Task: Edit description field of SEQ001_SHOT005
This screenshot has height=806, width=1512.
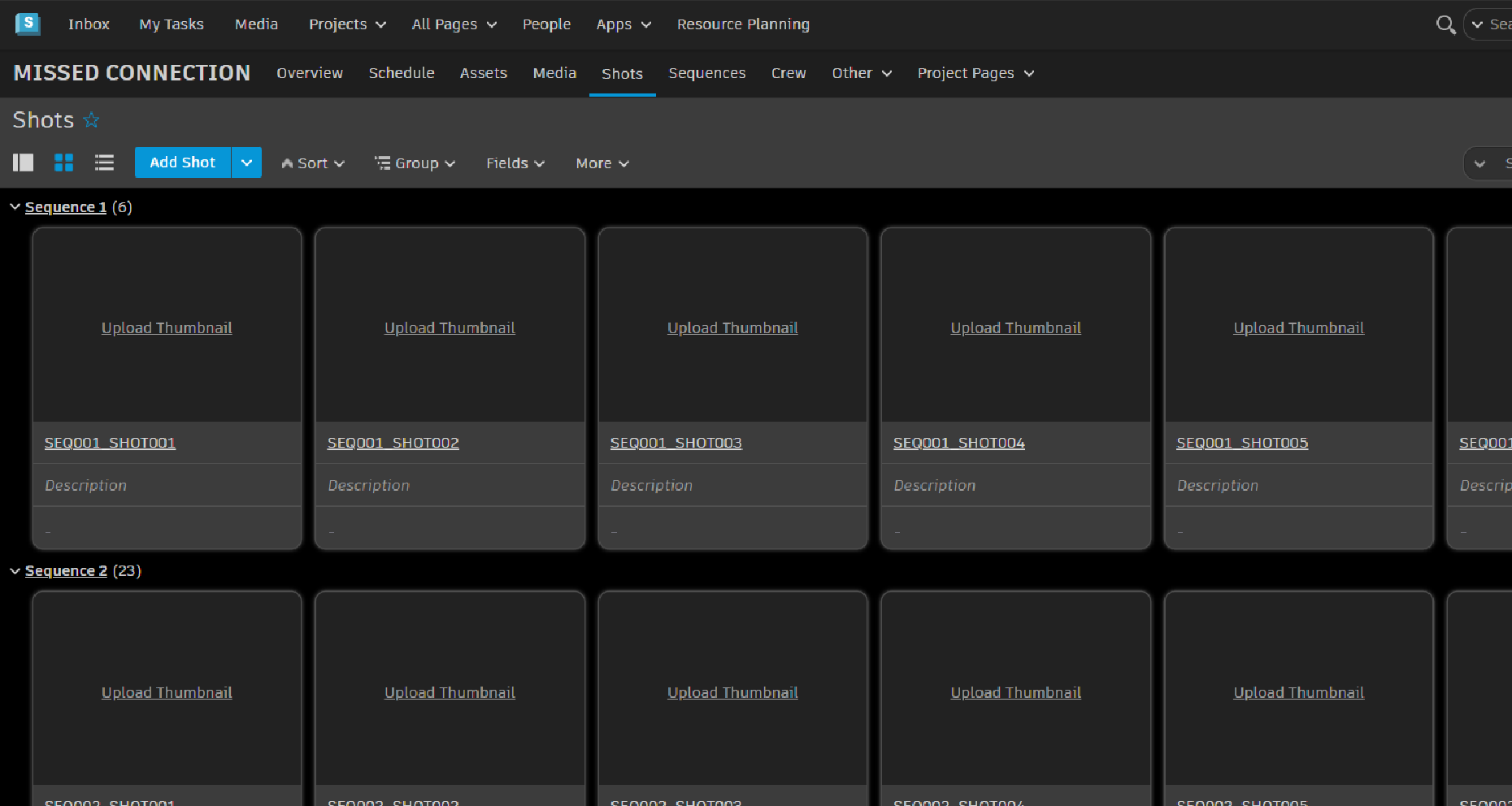Action: 1299,485
